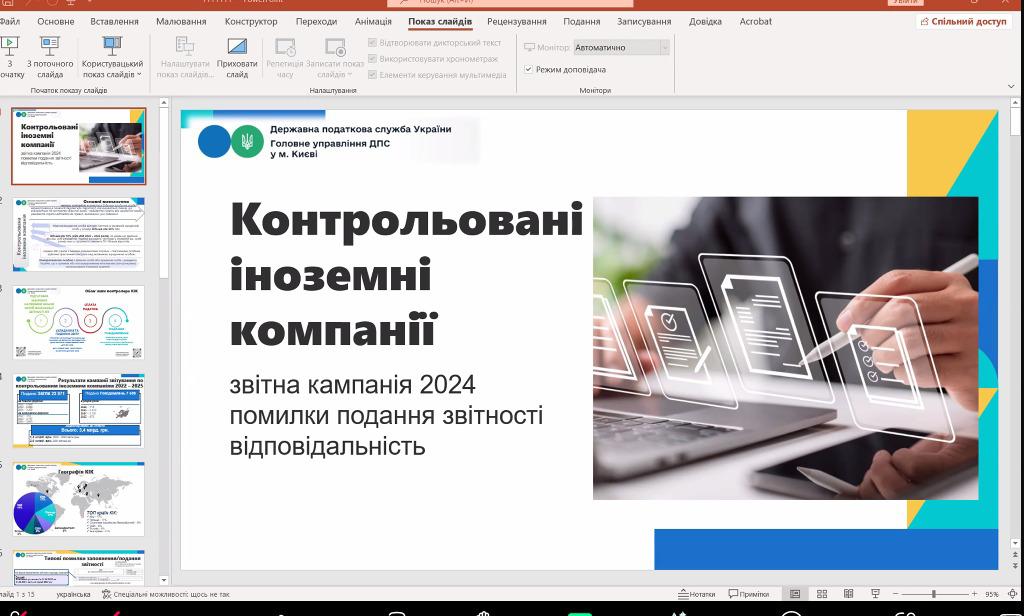1024x616 pixels.
Task: Click the thumbnail pane scroll down arrow
Action: click(164, 580)
